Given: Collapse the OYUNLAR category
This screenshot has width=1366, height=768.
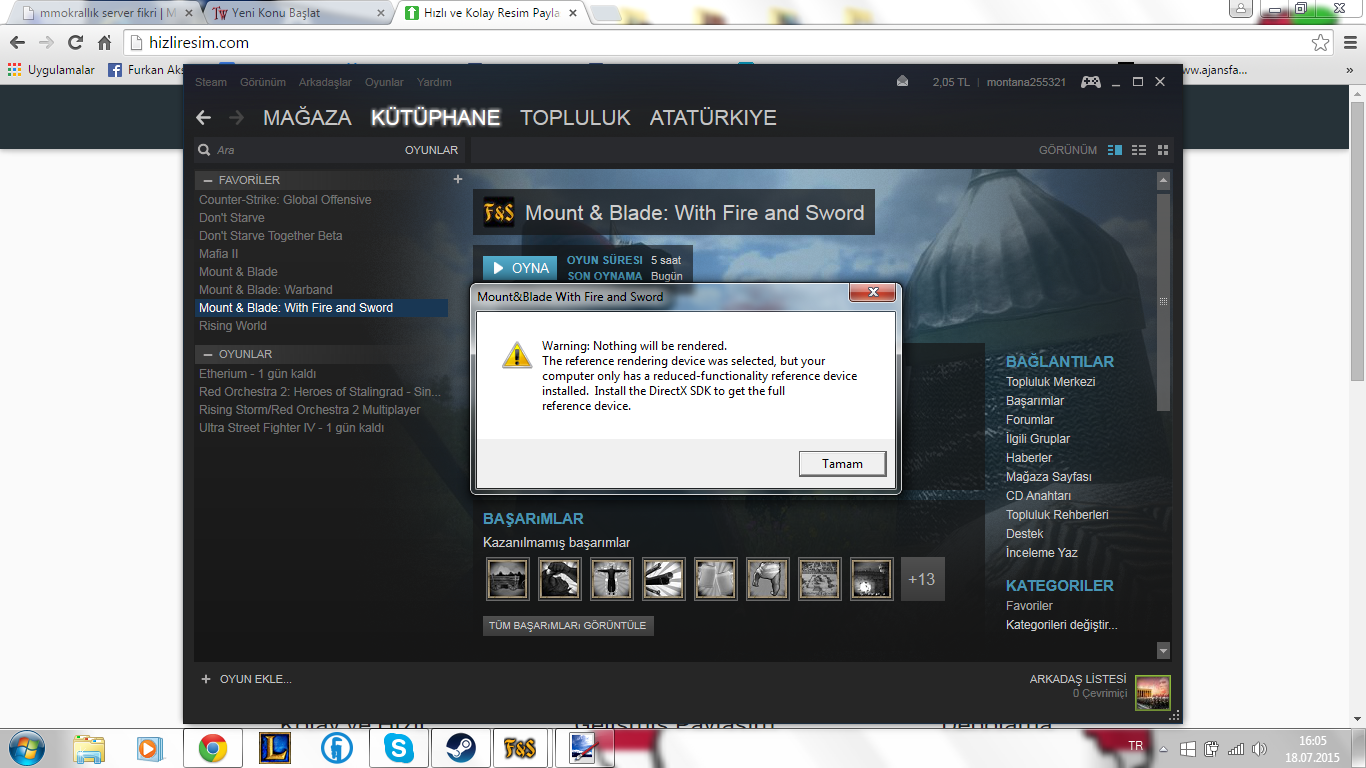Looking at the screenshot, I should click(208, 354).
